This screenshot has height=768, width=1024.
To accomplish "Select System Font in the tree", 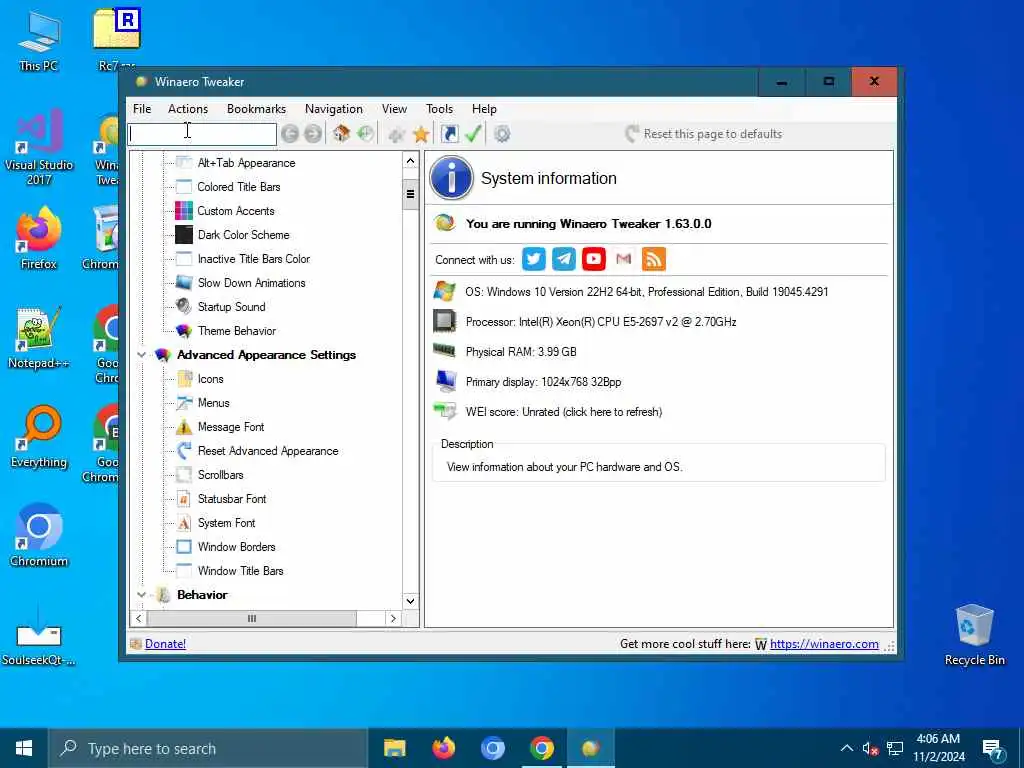I will (227, 523).
